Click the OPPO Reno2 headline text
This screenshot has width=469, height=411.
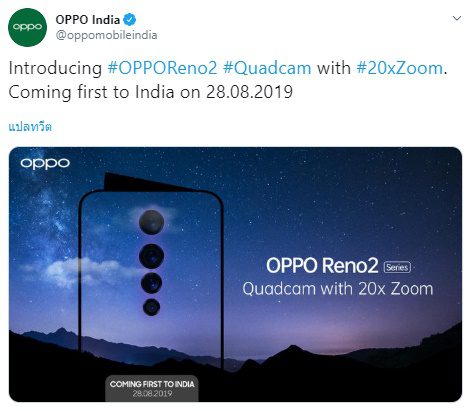322,266
